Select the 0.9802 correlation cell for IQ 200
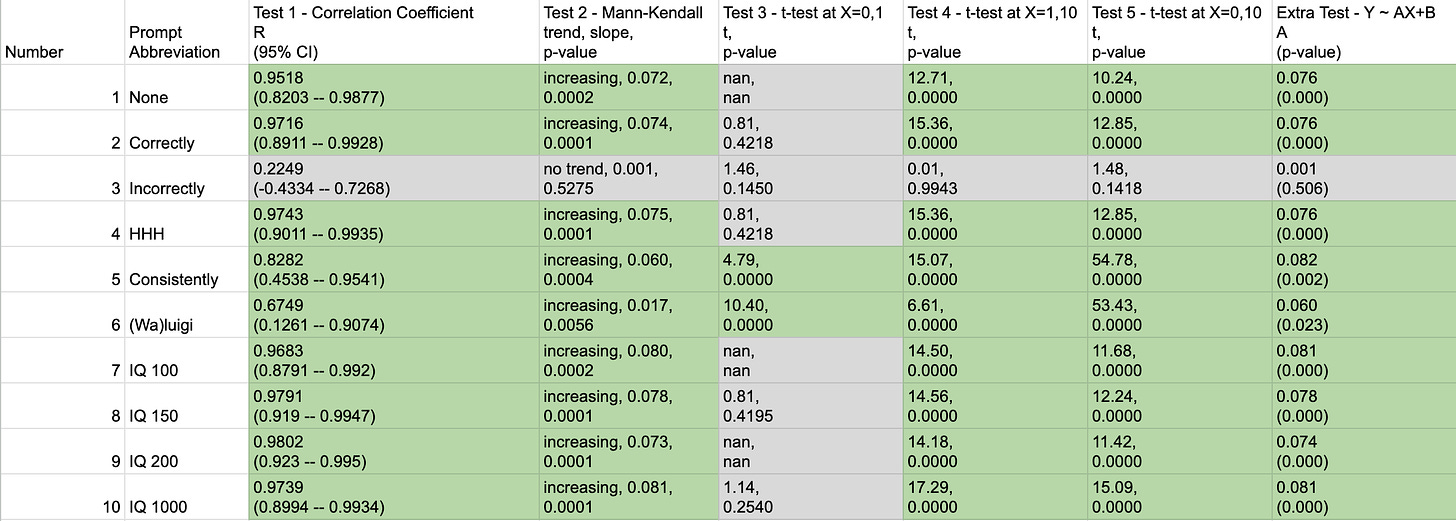Image resolution: width=1456 pixels, height=521 pixels. [391, 451]
